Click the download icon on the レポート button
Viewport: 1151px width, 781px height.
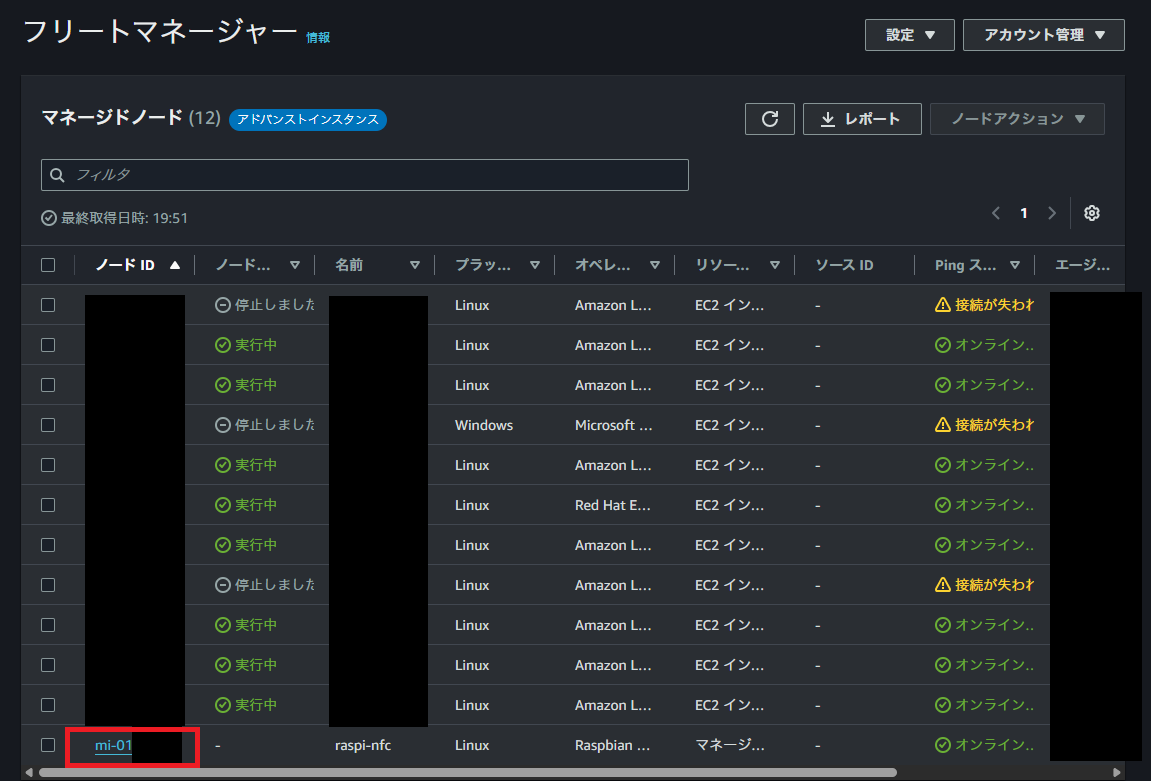pos(828,118)
